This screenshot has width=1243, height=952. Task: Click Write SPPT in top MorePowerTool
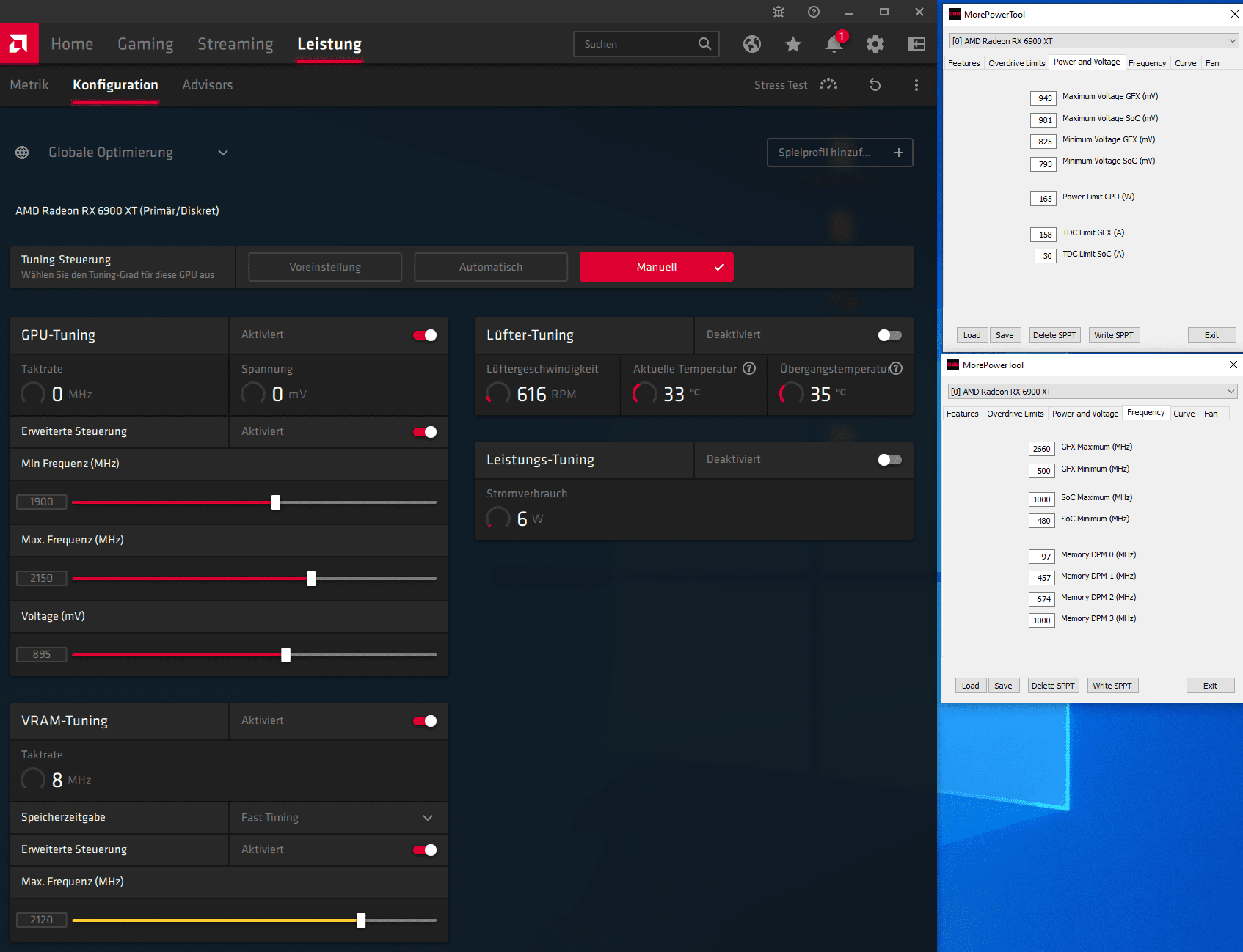click(1114, 335)
